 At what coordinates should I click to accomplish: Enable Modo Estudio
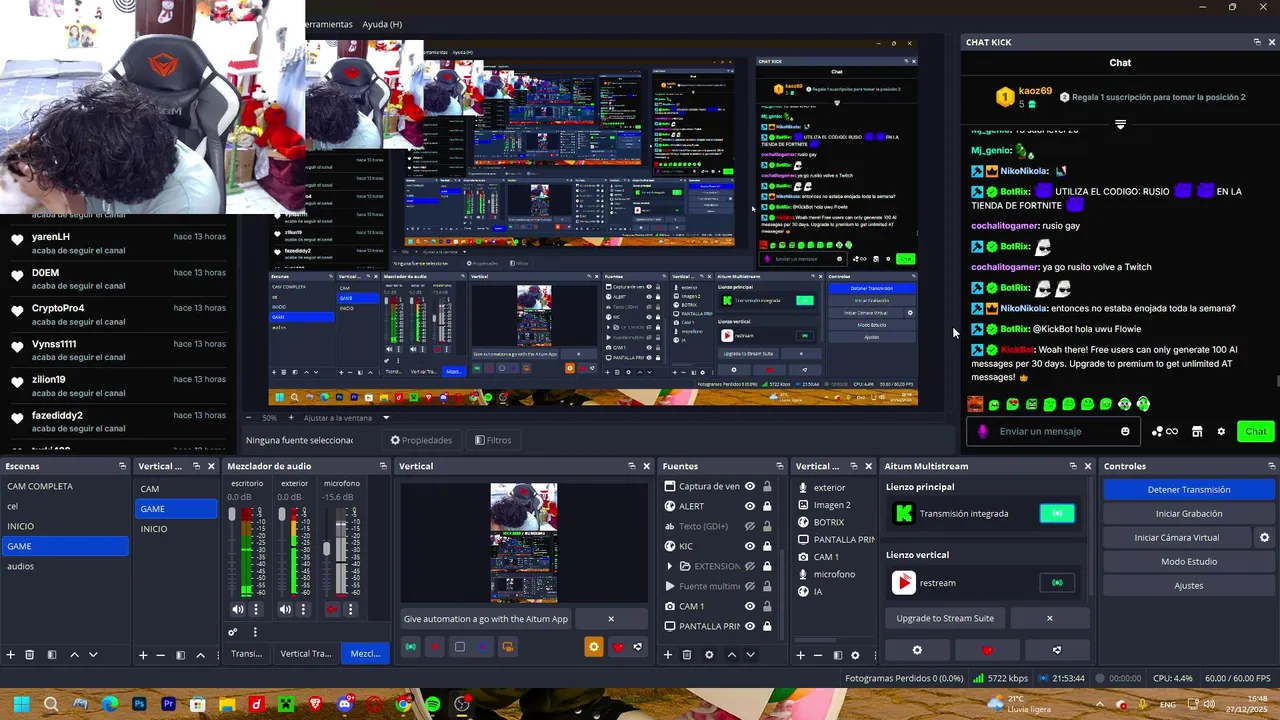[x=1189, y=562]
